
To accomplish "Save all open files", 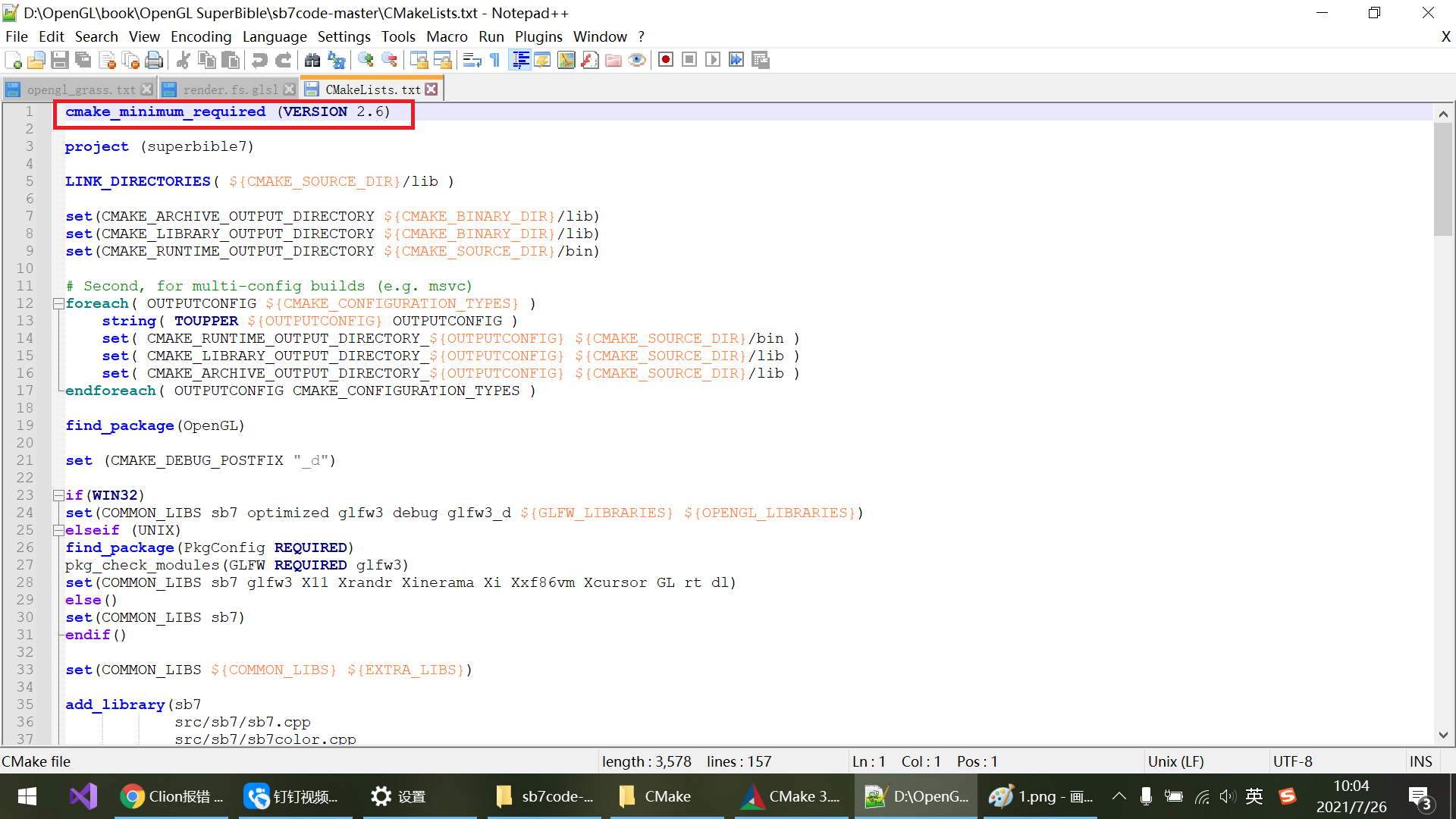I will coord(83,60).
